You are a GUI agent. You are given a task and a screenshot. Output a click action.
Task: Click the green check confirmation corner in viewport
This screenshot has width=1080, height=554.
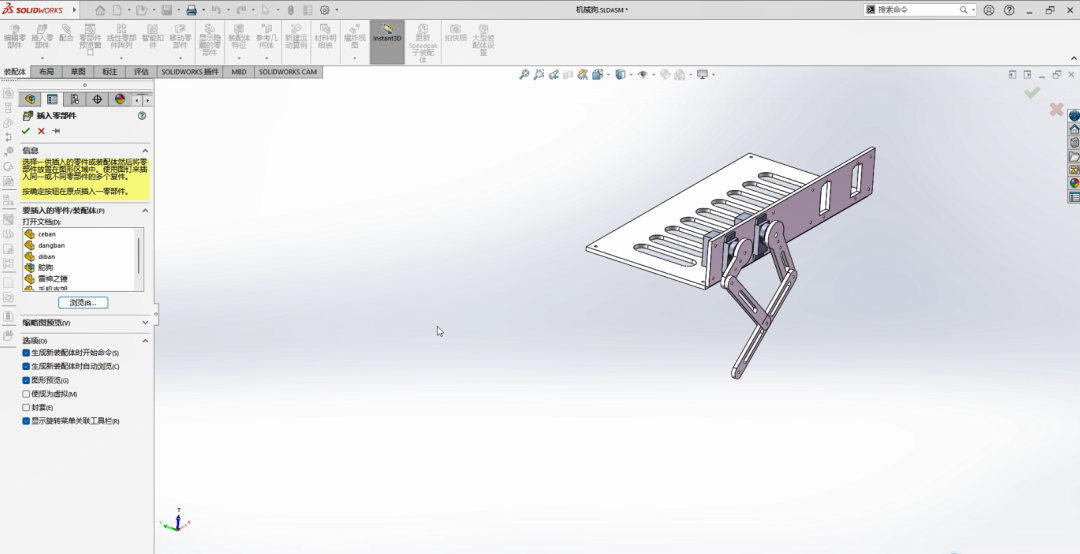1031,92
